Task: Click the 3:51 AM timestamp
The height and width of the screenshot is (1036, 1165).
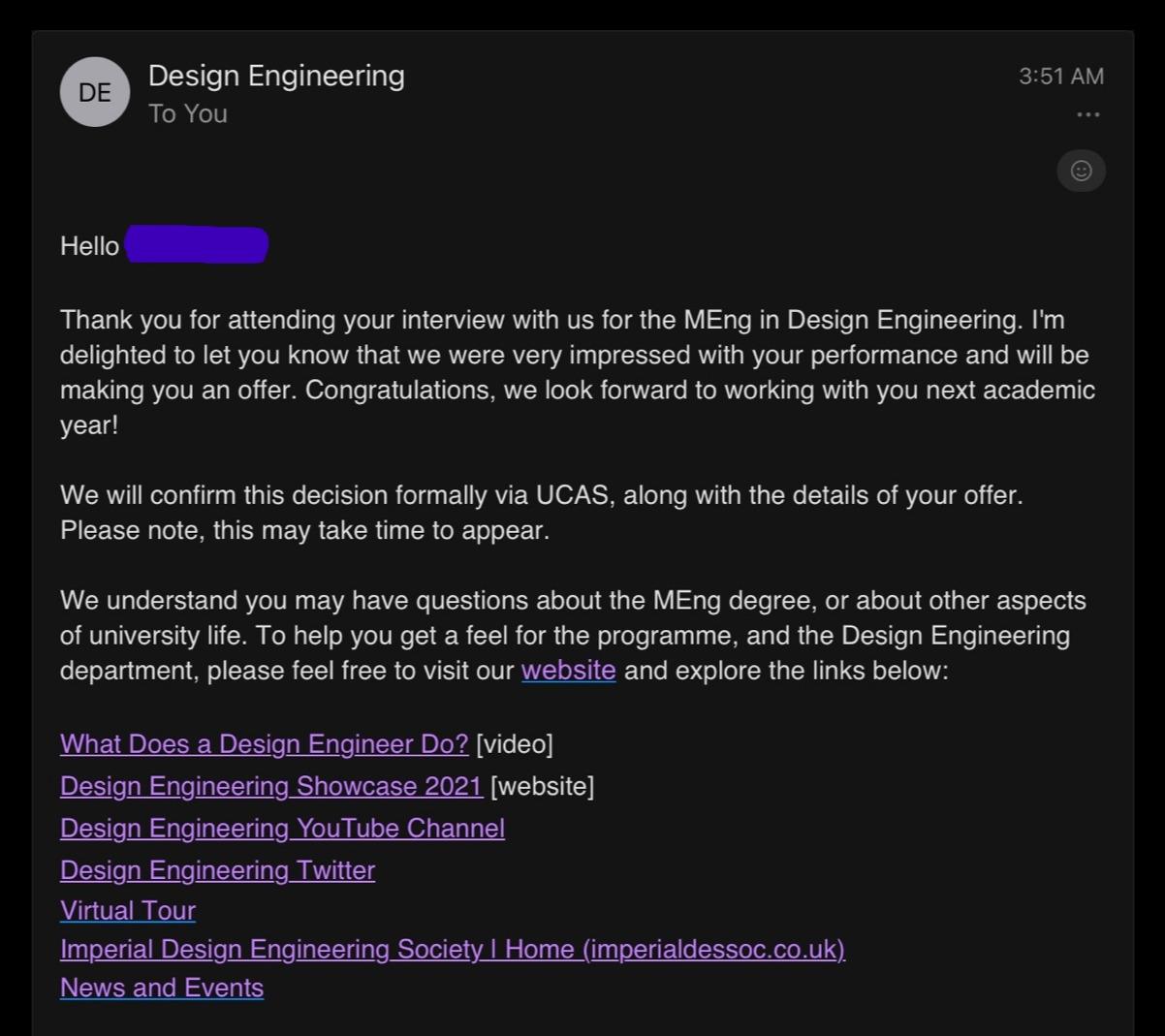Action: click(1060, 77)
